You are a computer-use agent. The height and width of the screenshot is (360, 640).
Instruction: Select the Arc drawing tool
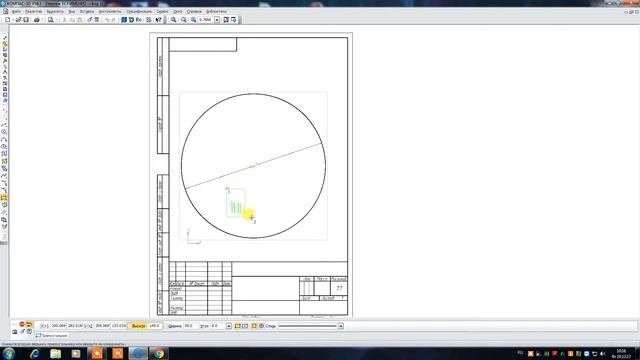click(x=4, y=139)
